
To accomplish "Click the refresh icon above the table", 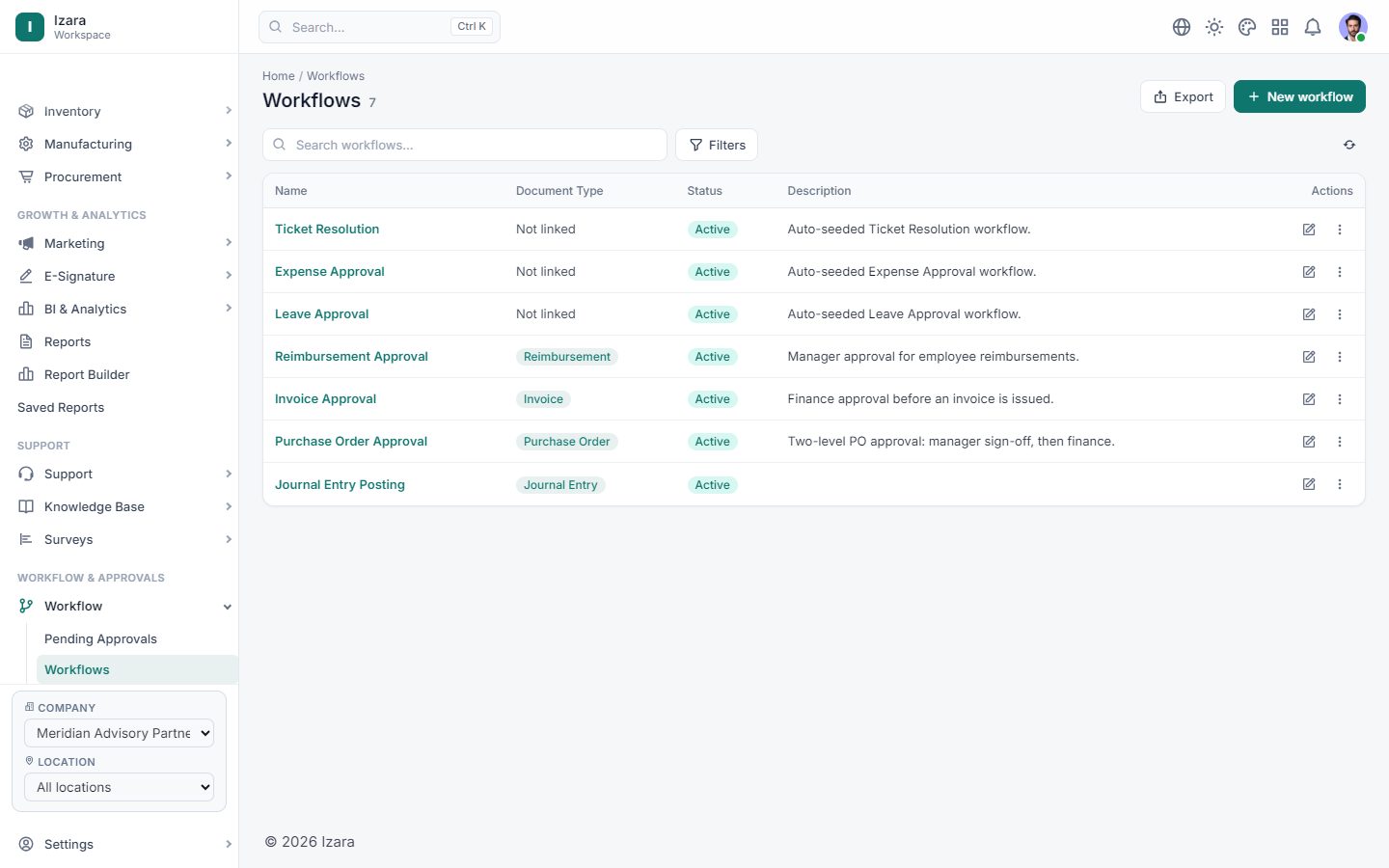I will (1349, 145).
